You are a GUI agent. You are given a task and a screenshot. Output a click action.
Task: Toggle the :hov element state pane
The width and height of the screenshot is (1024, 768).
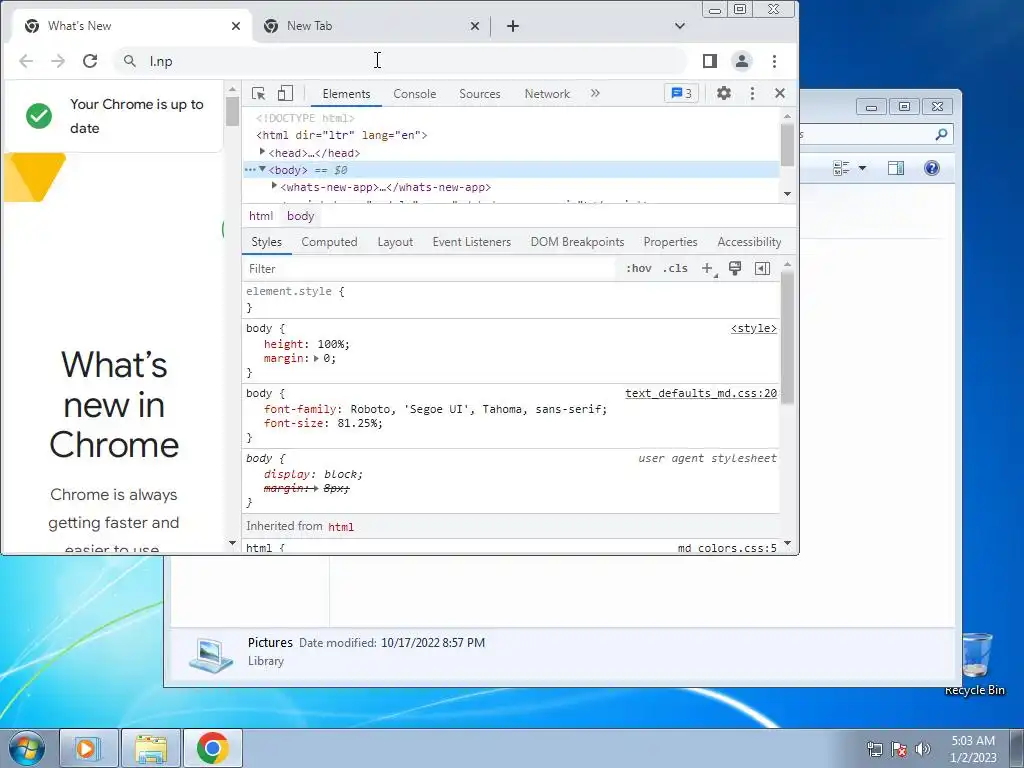pos(639,268)
